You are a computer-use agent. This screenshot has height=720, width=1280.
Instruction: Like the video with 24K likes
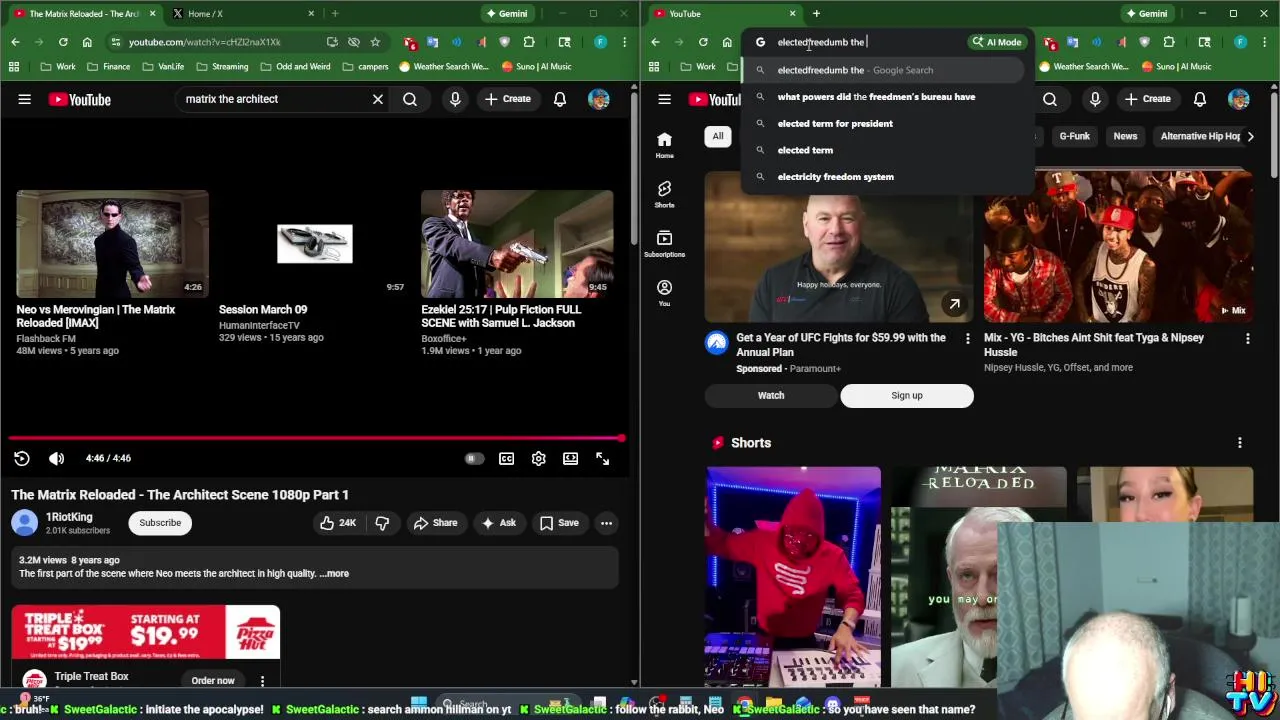[338, 523]
